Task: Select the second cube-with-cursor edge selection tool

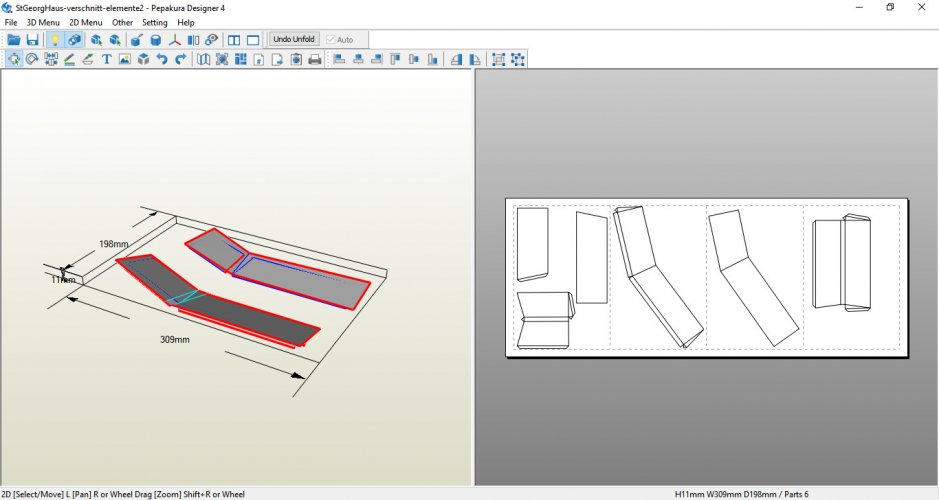Action: tap(115, 40)
